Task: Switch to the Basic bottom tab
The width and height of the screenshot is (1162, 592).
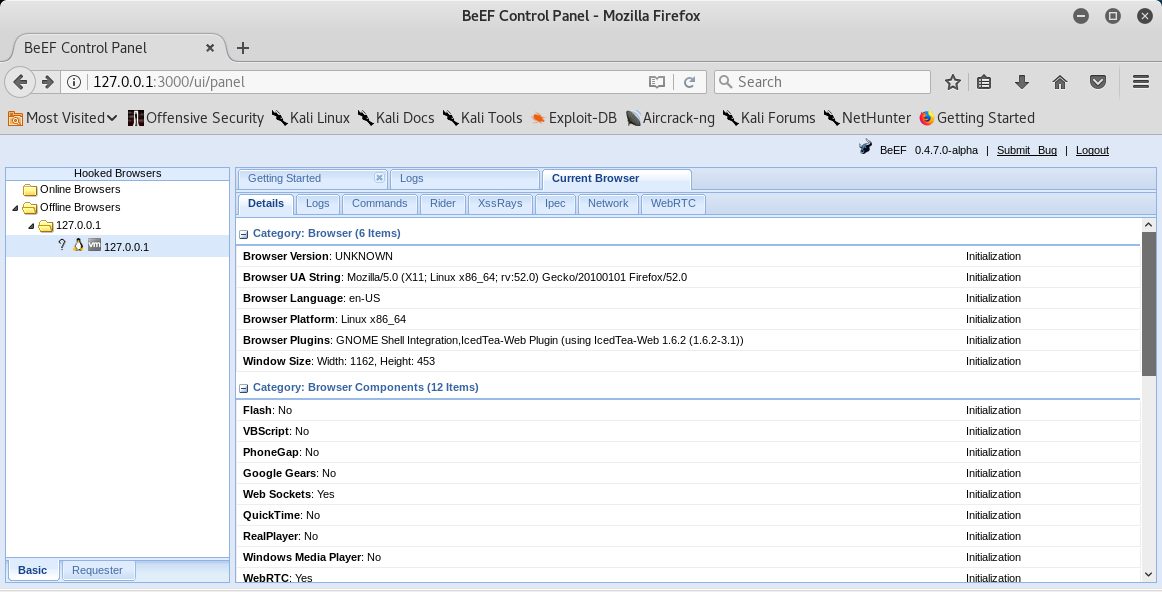Action: [x=33, y=570]
